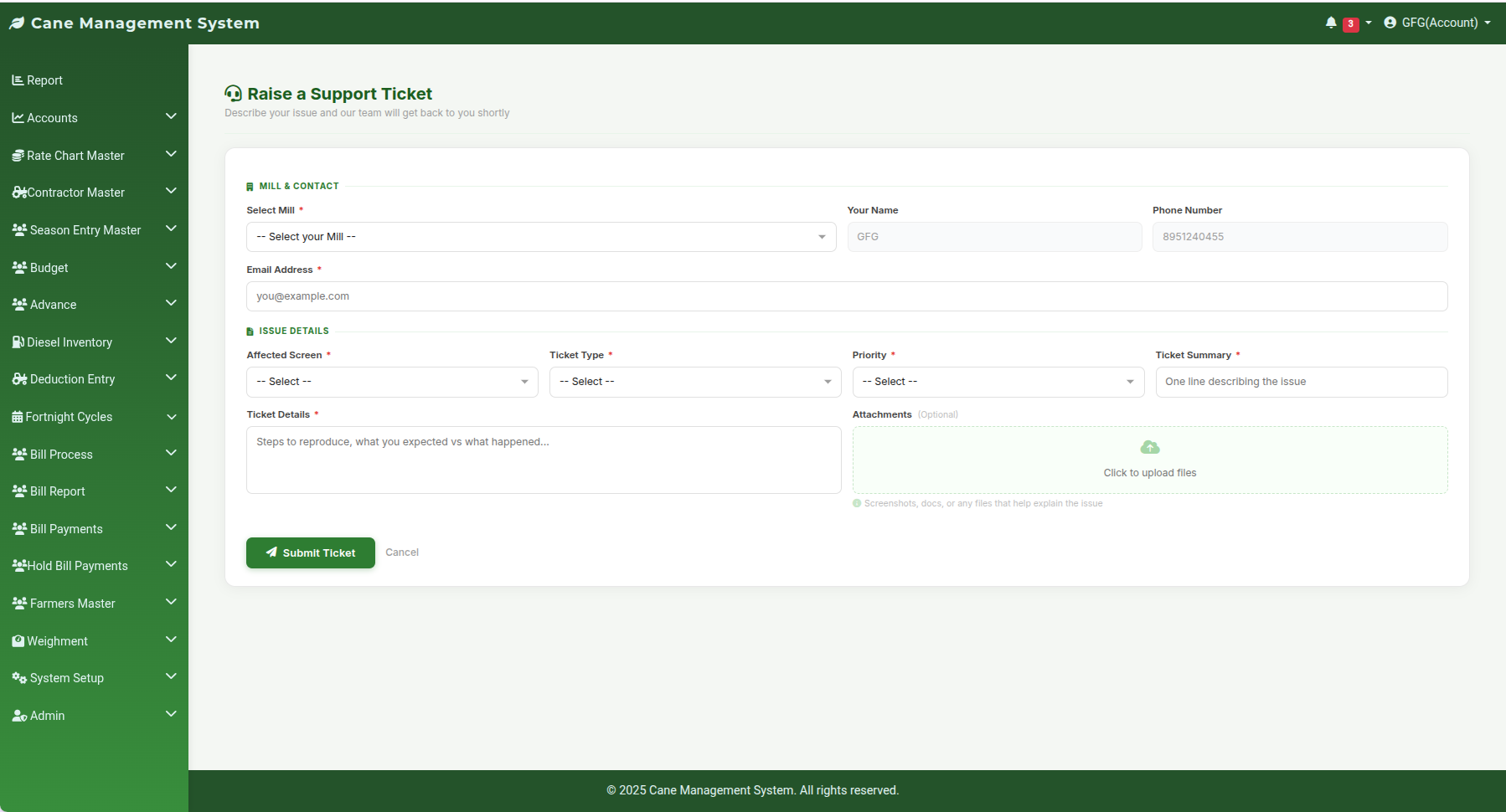Image resolution: width=1506 pixels, height=812 pixels.
Task: Click the Budget sidebar icon
Action: click(19, 267)
